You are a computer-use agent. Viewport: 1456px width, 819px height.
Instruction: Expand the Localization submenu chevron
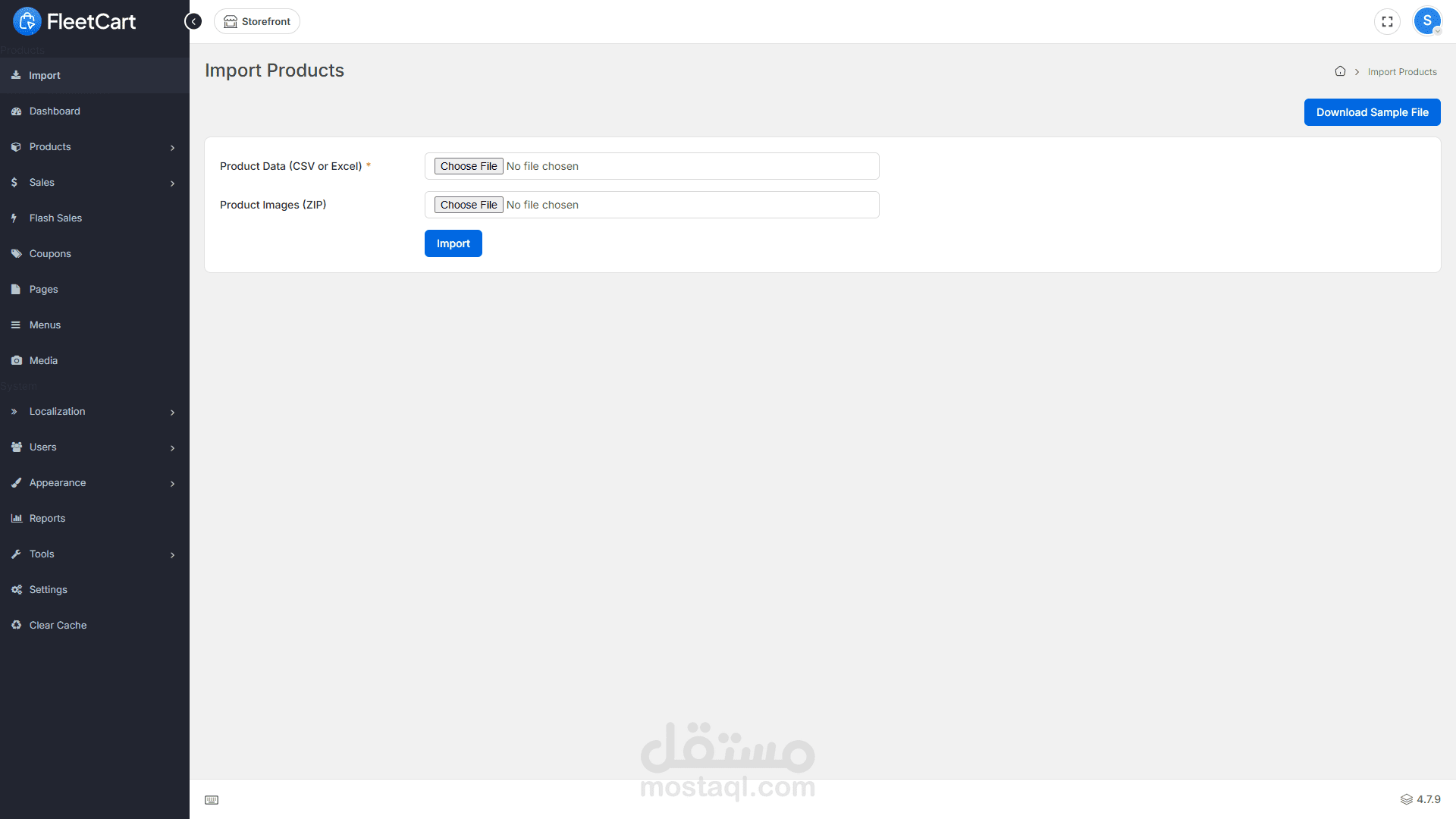click(172, 412)
